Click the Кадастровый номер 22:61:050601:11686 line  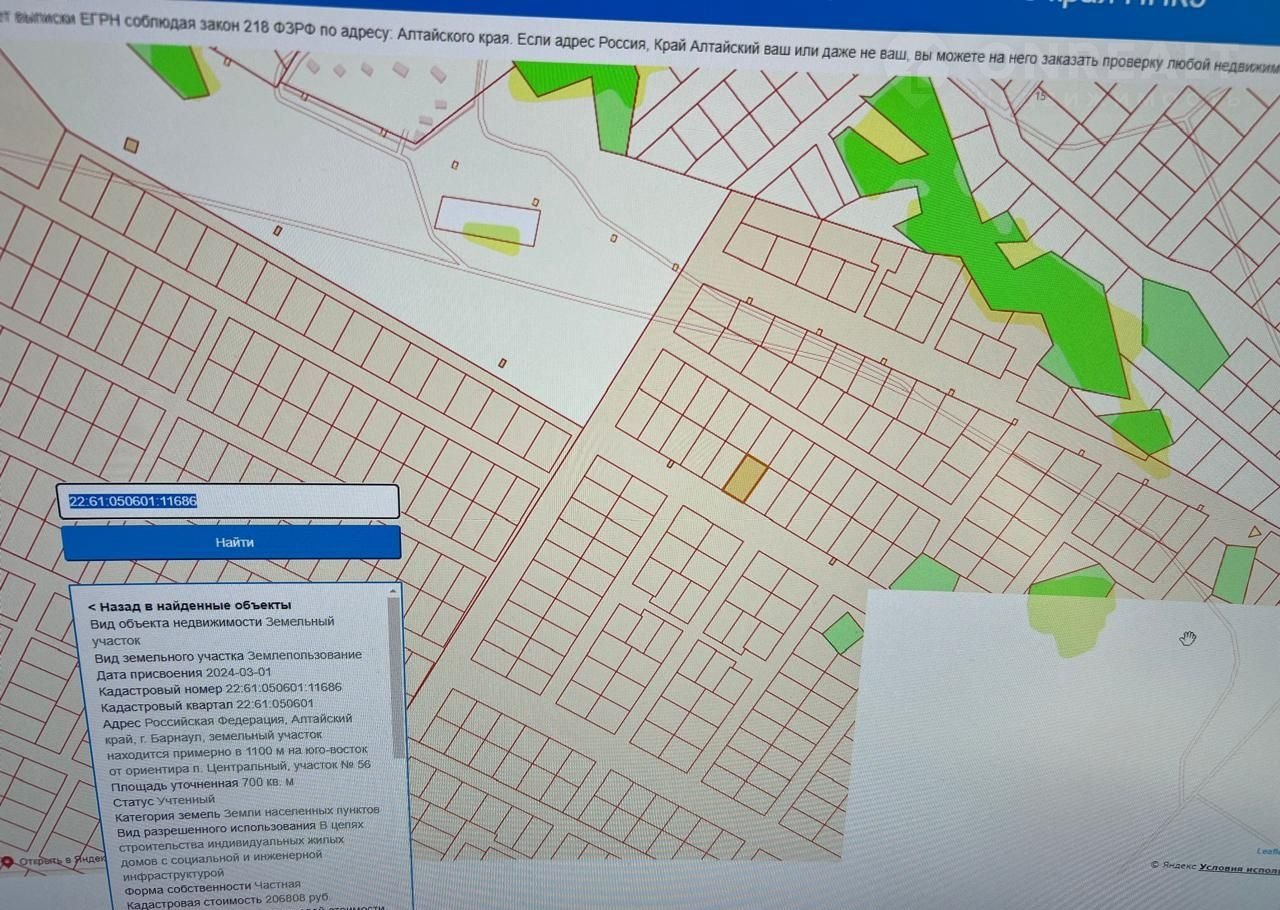220,688
